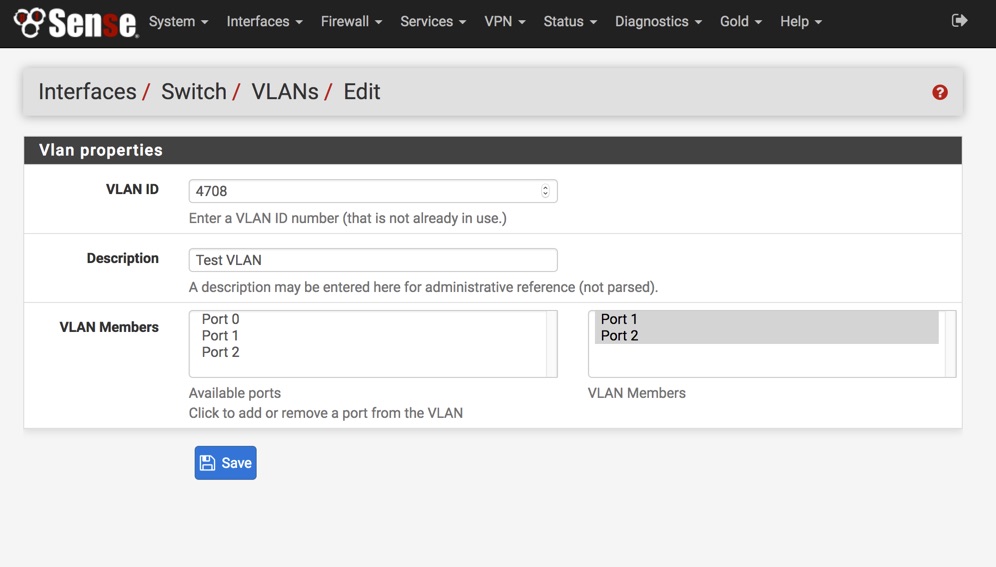Open the Help menu in navbar
Viewport: 996px width, 567px height.
[800, 22]
